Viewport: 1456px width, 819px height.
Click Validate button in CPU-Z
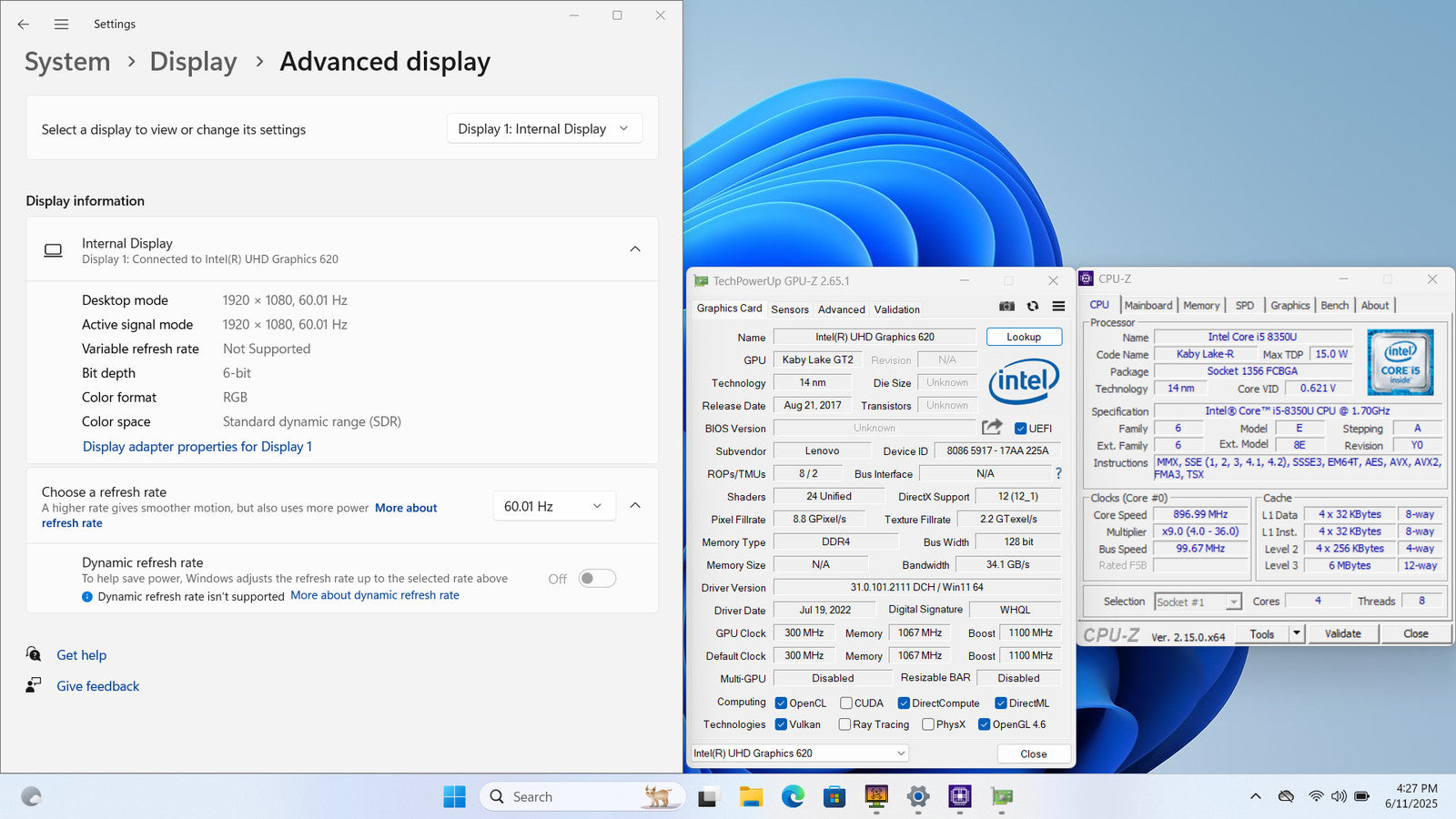coord(1343,633)
